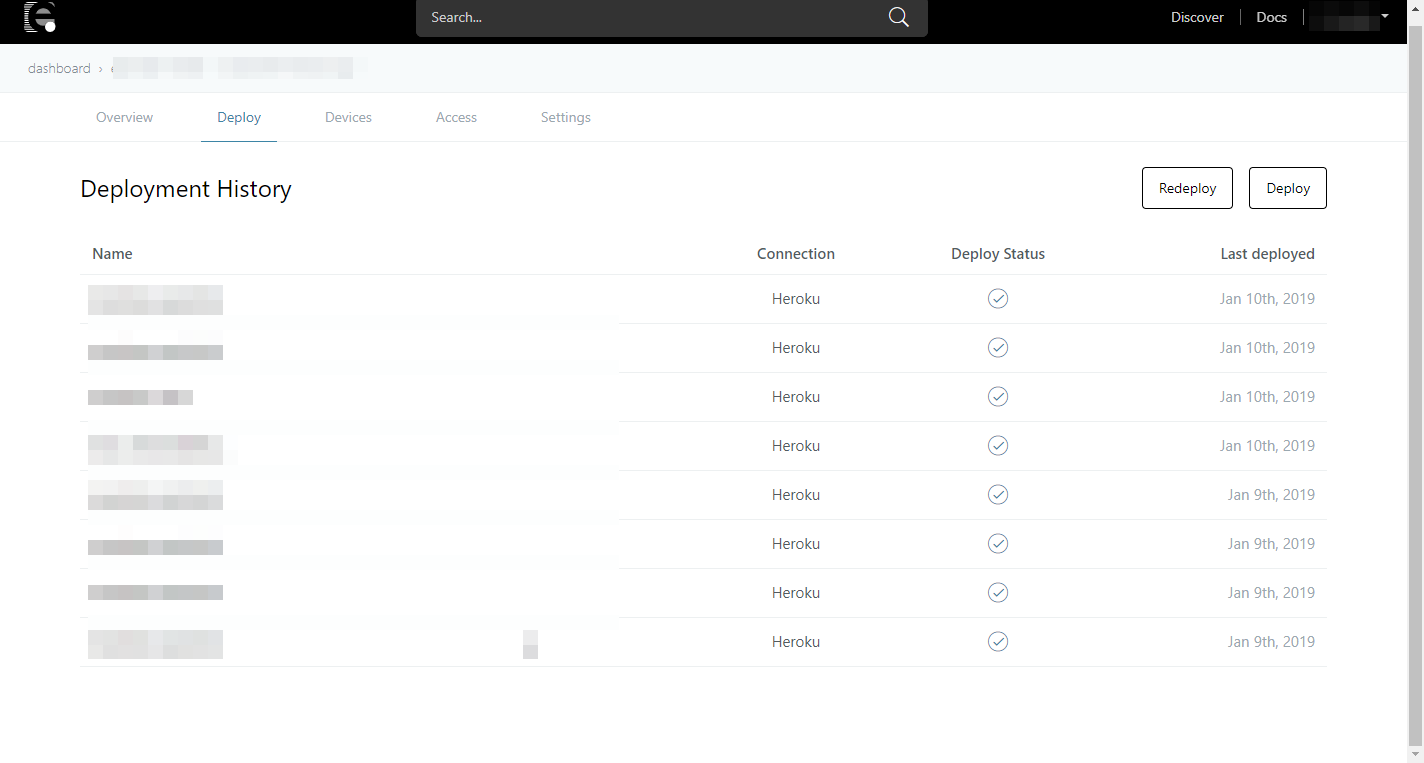
Task: Click the first row's deploy status checkmark
Action: point(997,299)
